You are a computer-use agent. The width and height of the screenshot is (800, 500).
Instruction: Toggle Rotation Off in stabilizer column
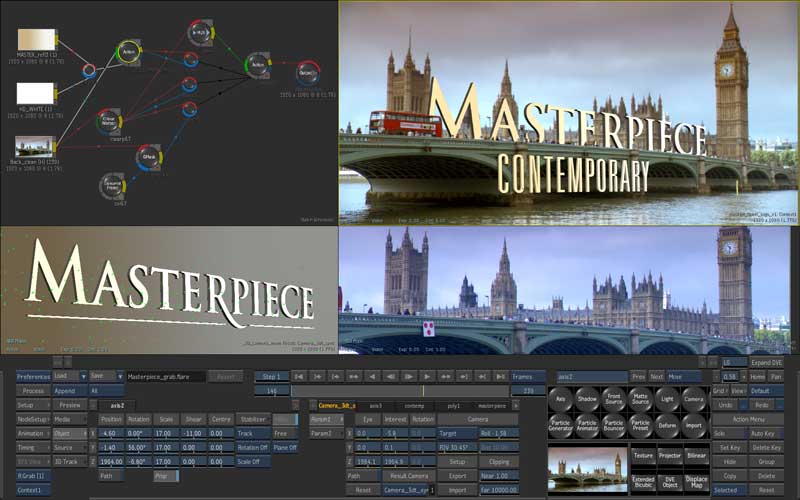coord(253,447)
